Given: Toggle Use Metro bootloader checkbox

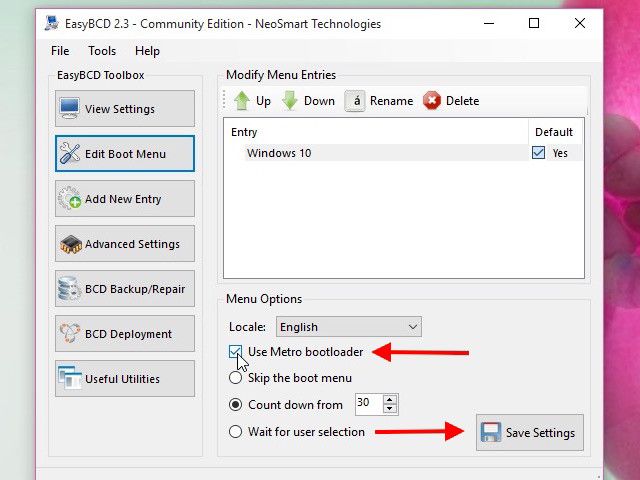Looking at the screenshot, I should point(236,352).
